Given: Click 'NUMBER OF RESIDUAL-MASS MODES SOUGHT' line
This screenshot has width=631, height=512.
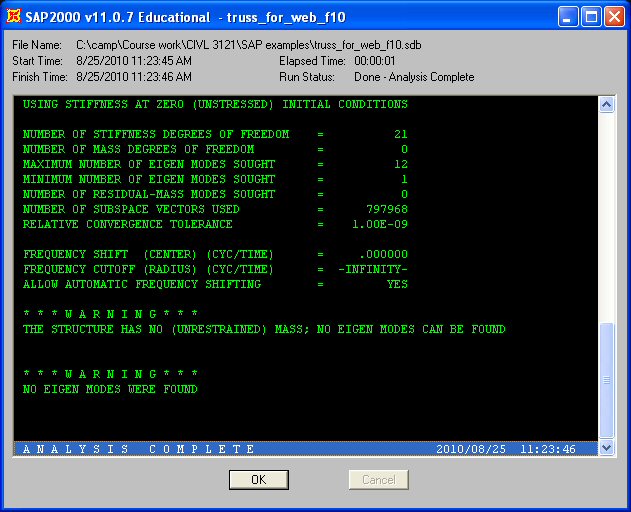Looking at the screenshot, I should click(215, 194).
